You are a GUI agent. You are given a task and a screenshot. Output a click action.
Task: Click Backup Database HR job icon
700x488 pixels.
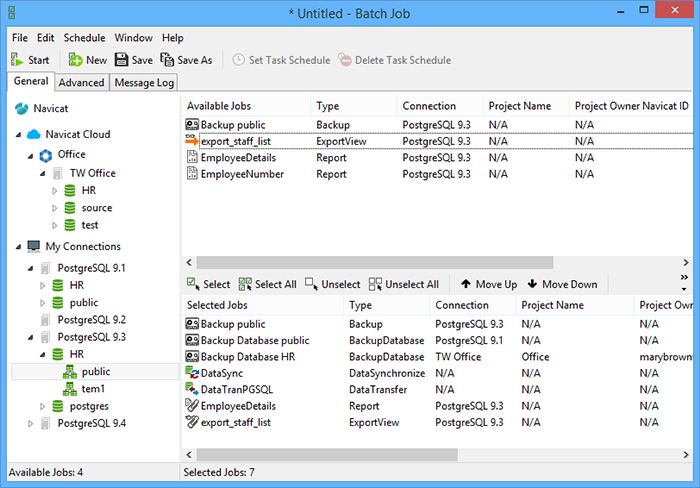[192, 356]
